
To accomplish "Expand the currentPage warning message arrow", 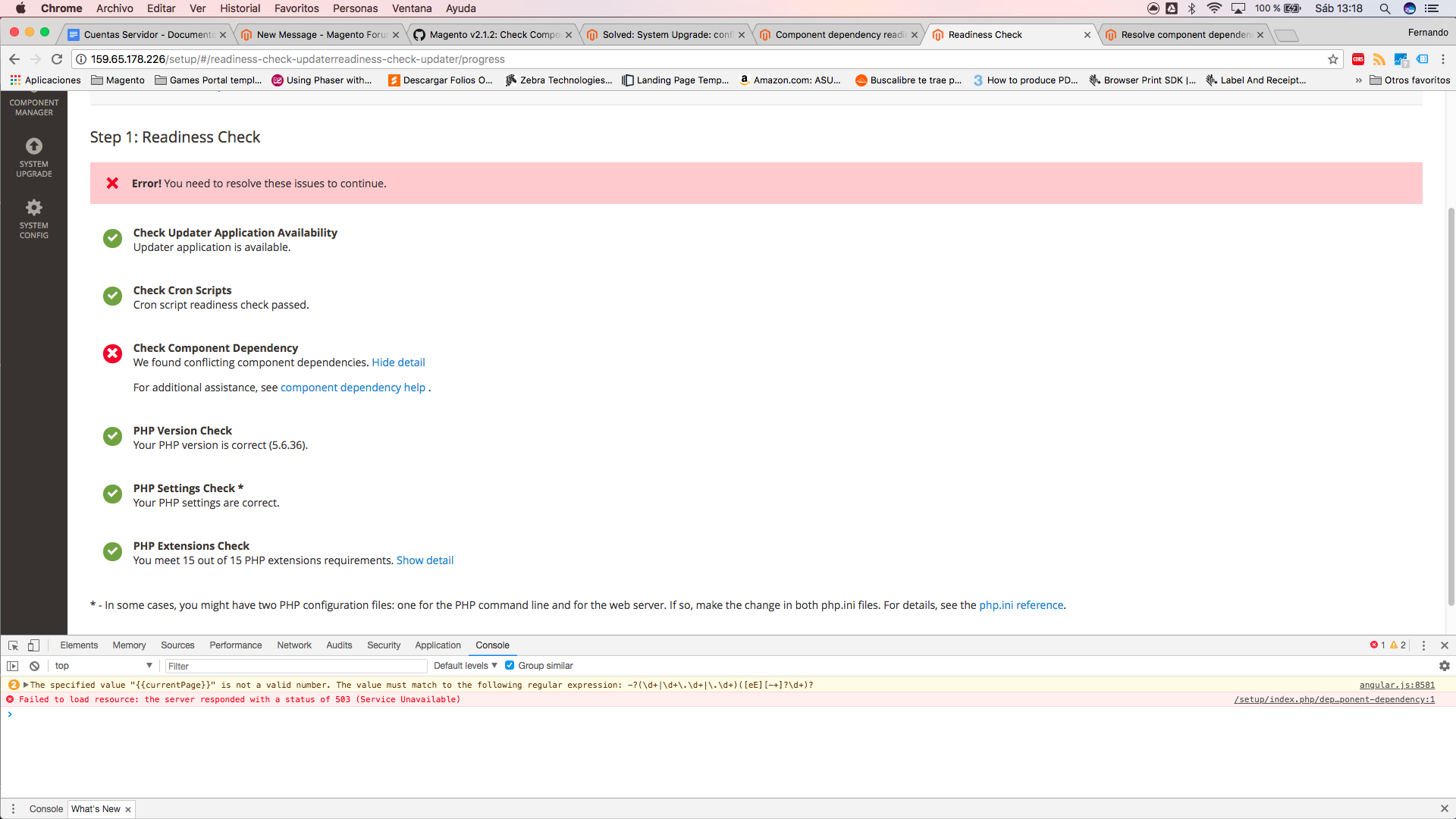I will coord(26,685).
